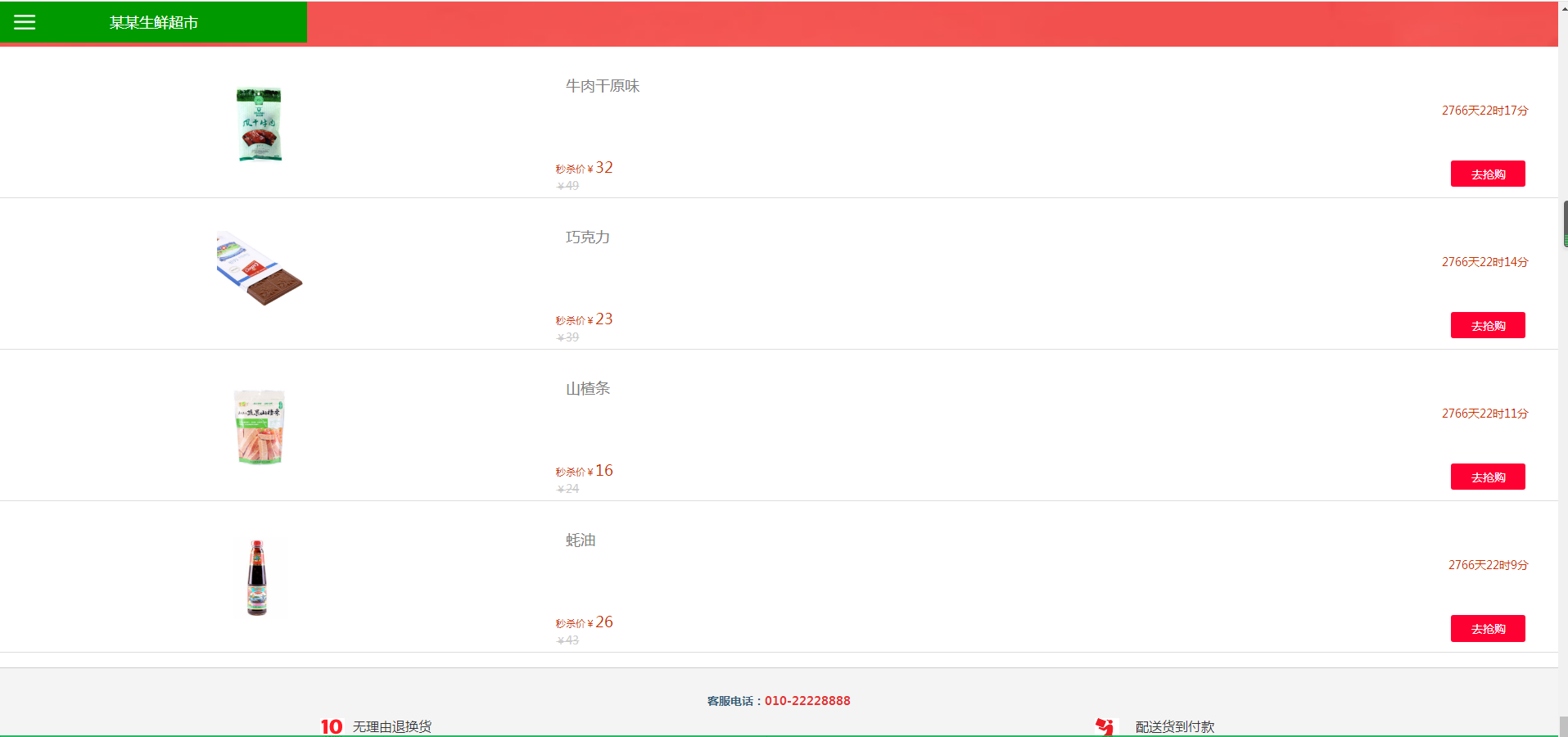
Task: Open the 蚝油 product title
Action: tap(580, 540)
